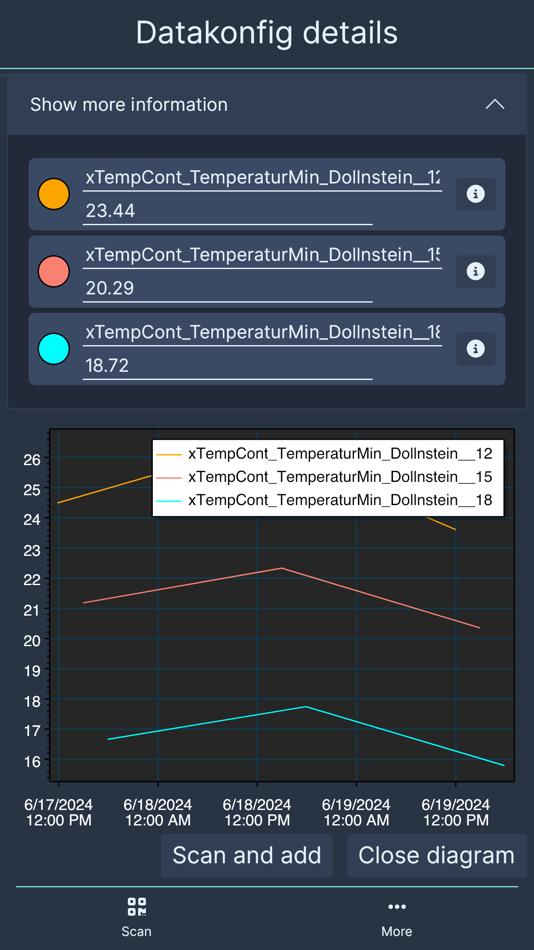Click the 20.29 value field

click(227, 288)
